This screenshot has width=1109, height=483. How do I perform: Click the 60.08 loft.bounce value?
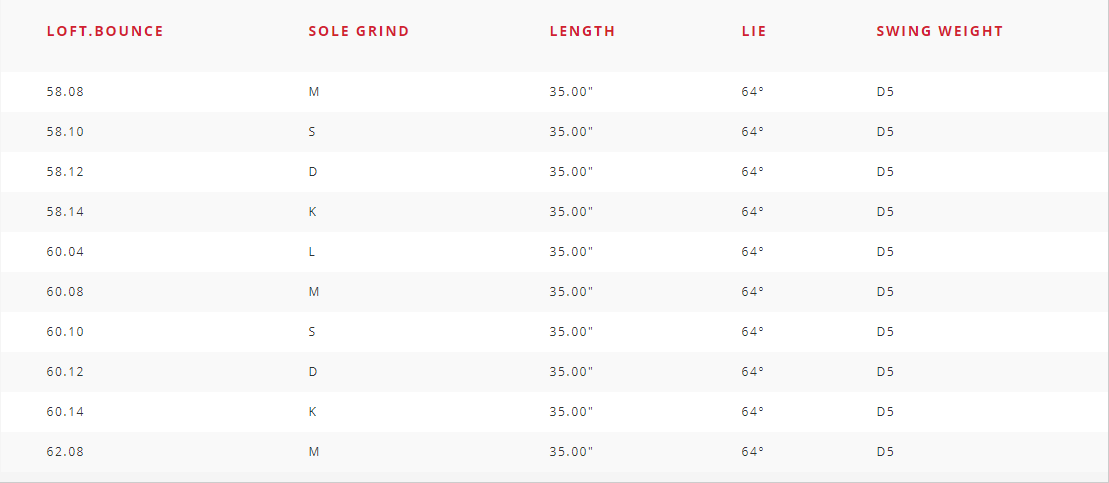coord(65,291)
